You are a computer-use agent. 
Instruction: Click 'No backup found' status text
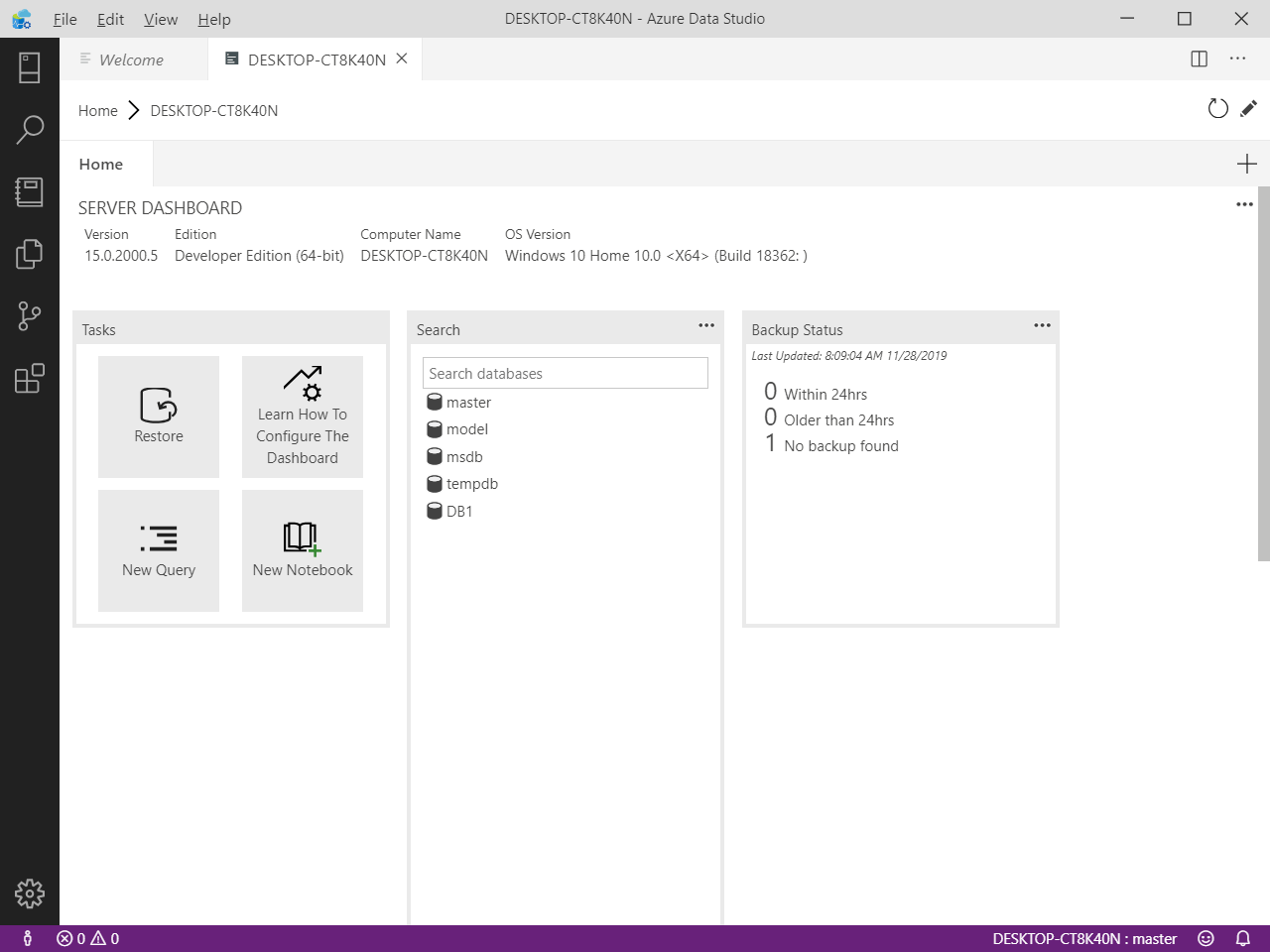pos(841,446)
